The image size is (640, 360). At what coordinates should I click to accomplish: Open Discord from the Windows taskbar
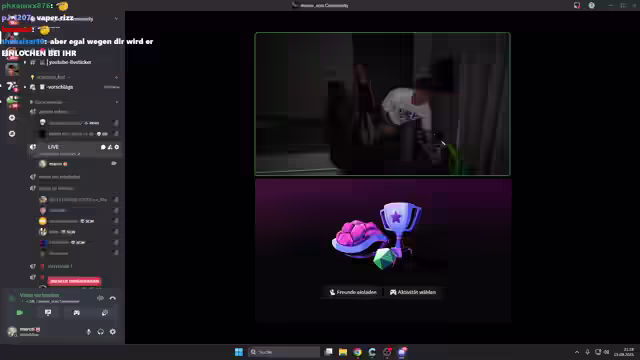point(402,352)
